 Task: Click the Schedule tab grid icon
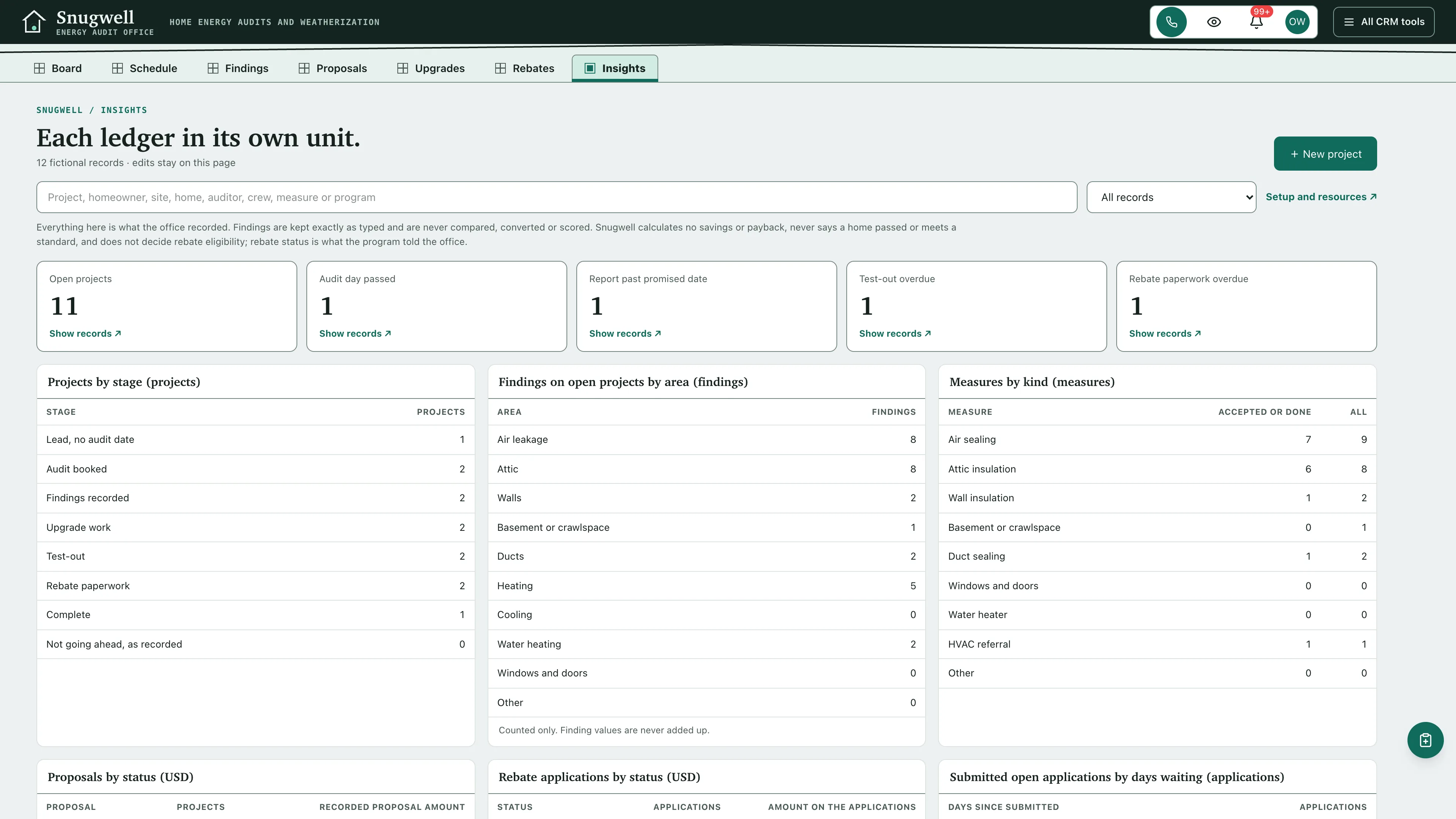118,68
